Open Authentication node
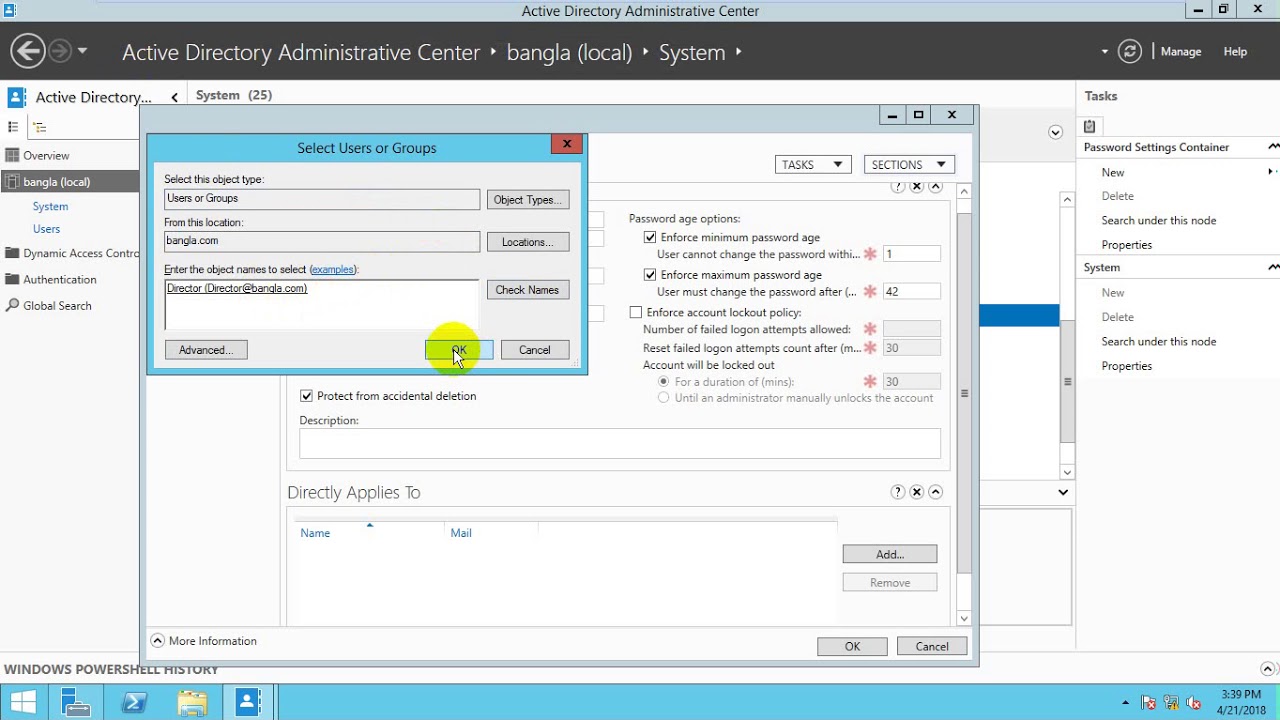1280x720 pixels. (x=59, y=280)
